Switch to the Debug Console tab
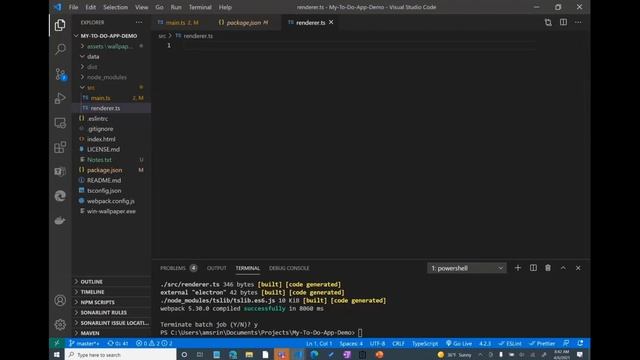Image resolution: width=640 pixels, height=360 pixels. 289,268
